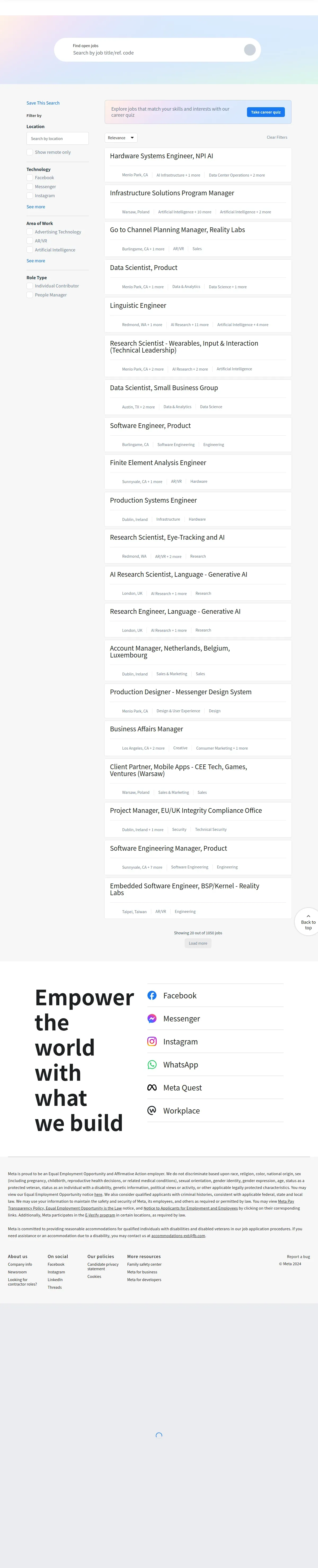The width and height of the screenshot is (318, 1568).
Task: Select Individual Contributor role type
Action: pyautogui.click(x=29, y=286)
